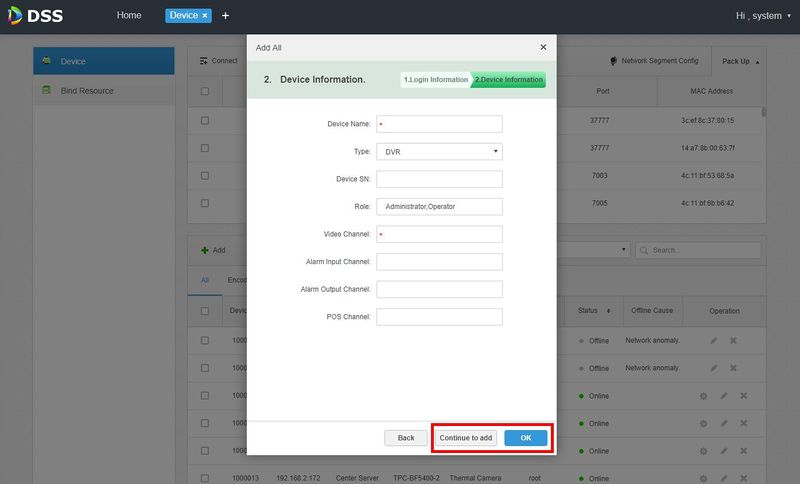Screen dimensions: 800x484
Task: Delete the second Online device x icon
Action: click(x=744, y=423)
